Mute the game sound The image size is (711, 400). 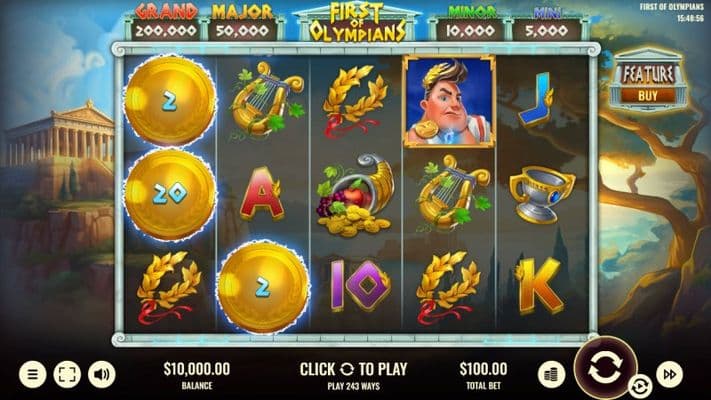(102, 375)
